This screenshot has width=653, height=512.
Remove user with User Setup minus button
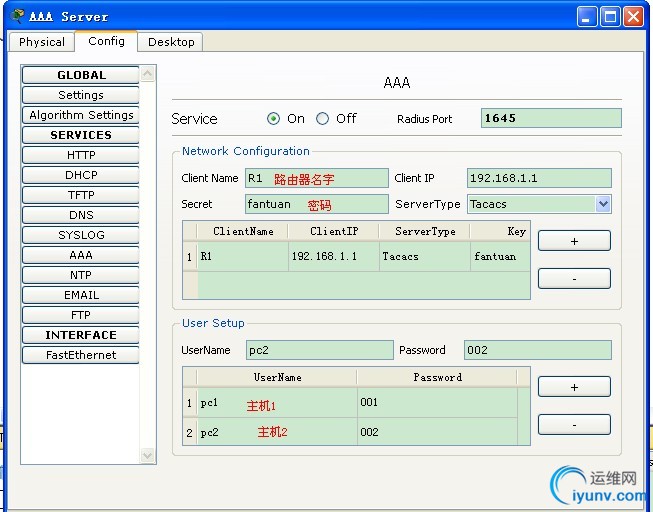point(574,425)
